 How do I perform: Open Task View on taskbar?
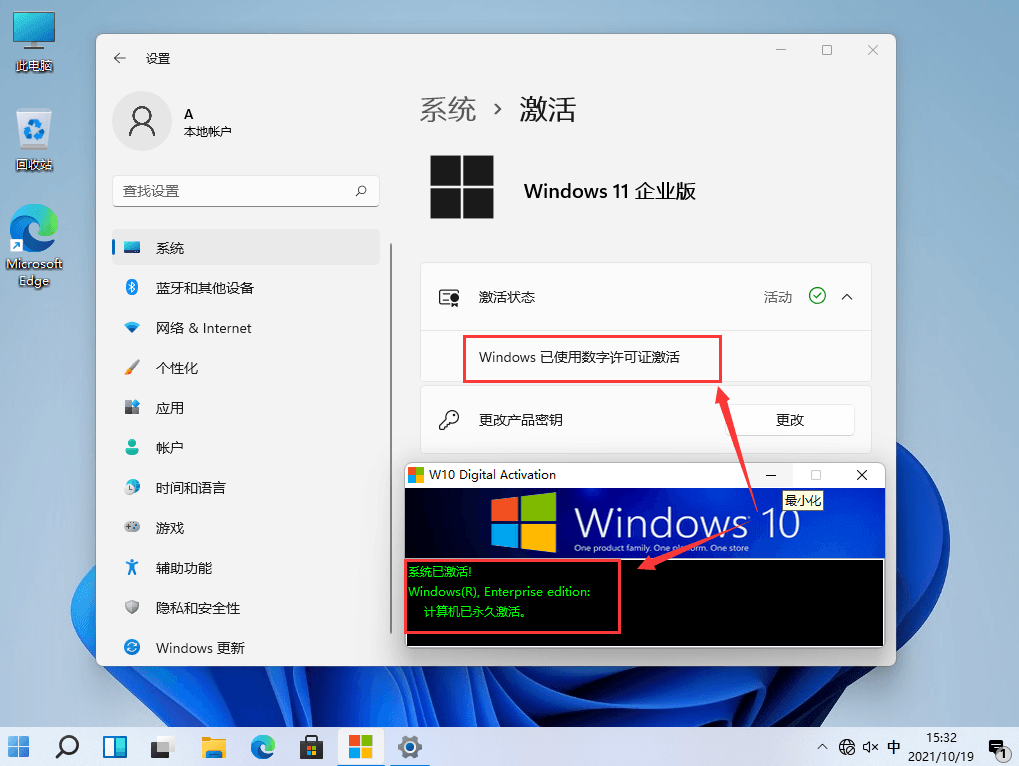pyautogui.click(x=164, y=747)
